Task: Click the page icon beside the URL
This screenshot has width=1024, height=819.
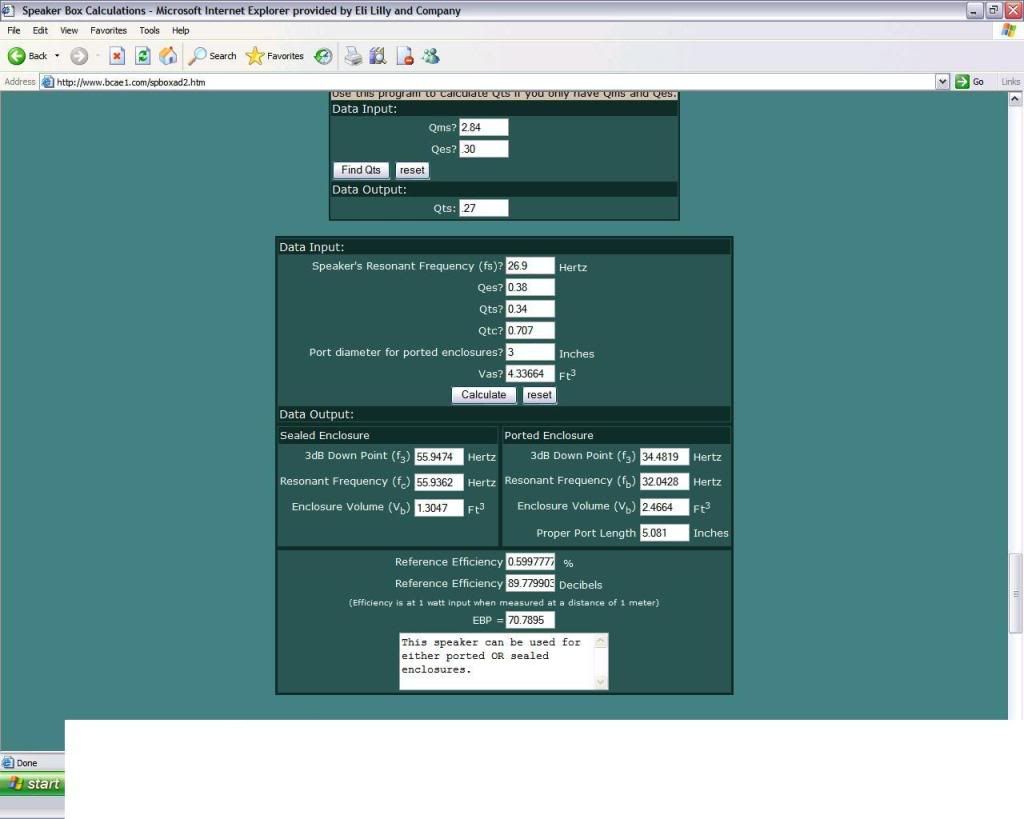Action: click(x=48, y=82)
